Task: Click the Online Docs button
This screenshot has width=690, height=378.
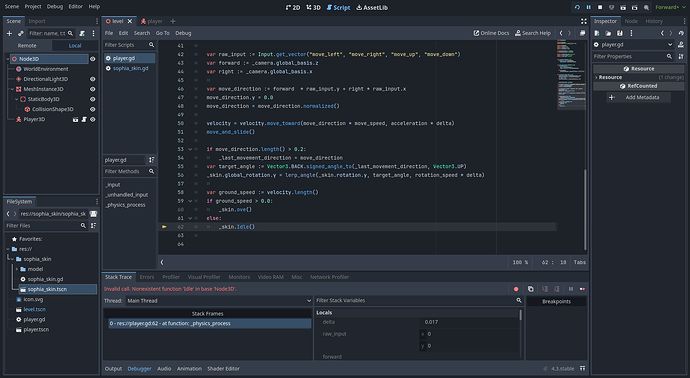Action: click(x=491, y=33)
